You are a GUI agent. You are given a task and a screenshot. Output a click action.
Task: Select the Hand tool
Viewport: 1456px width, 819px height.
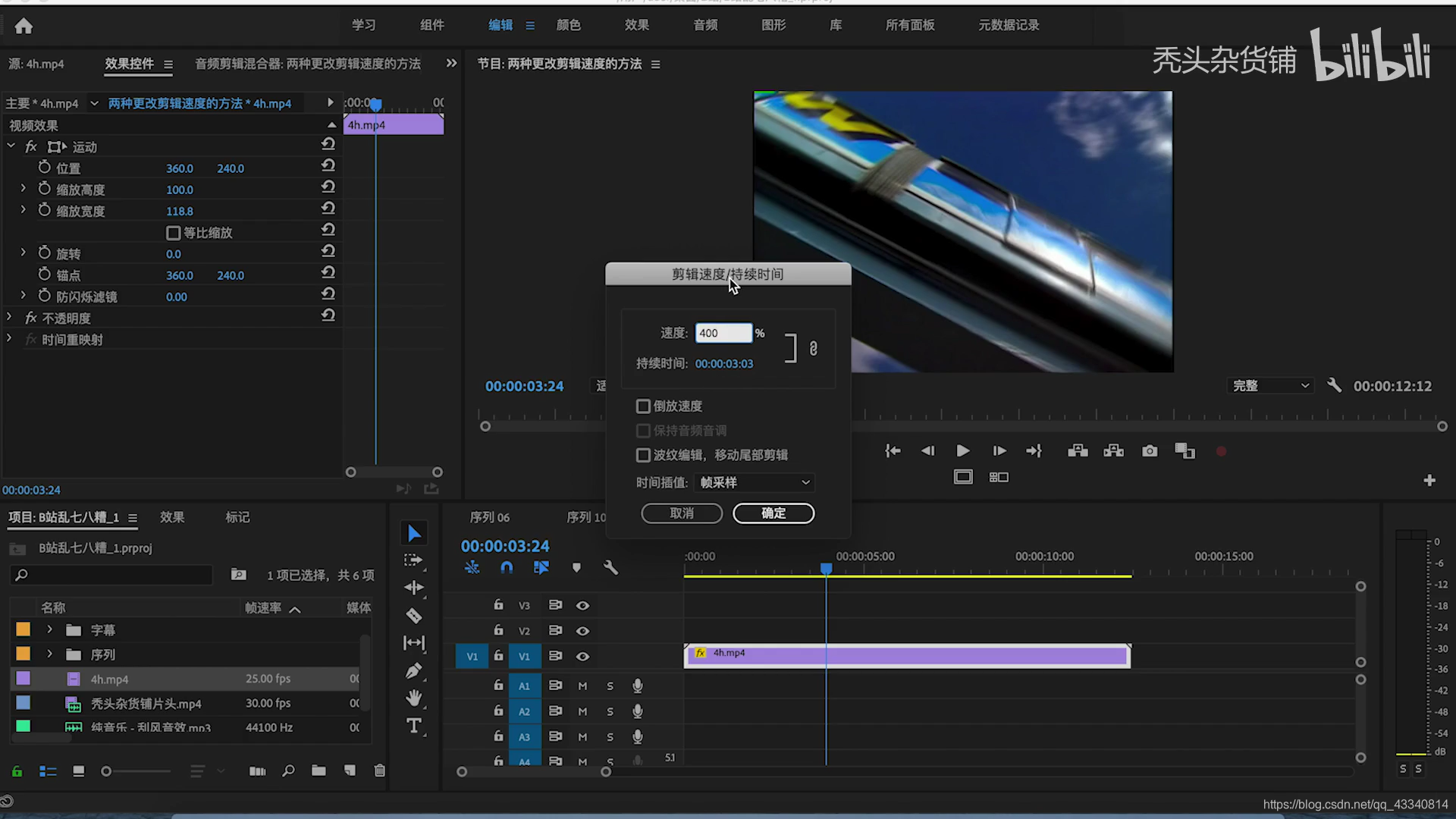(x=414, y=698)
